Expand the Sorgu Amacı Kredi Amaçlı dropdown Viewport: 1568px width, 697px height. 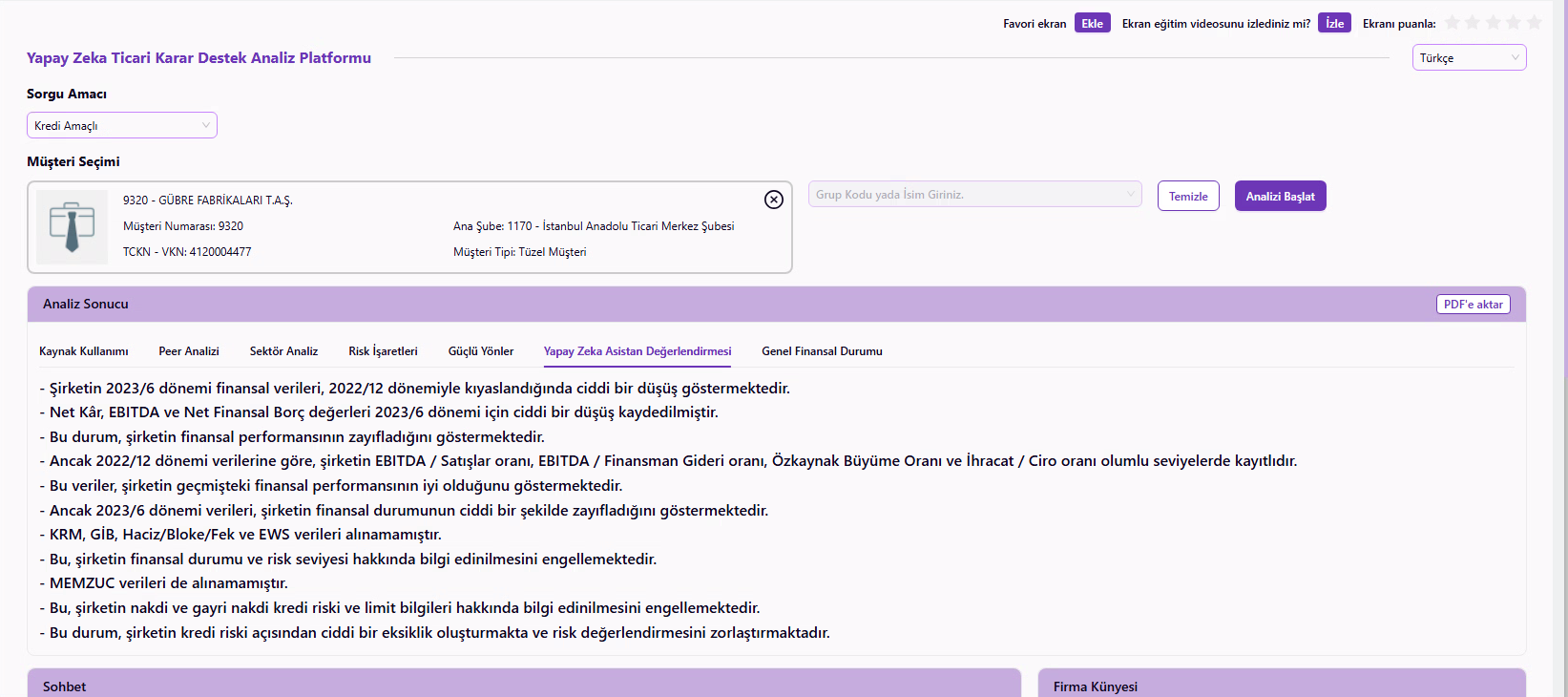122,126
